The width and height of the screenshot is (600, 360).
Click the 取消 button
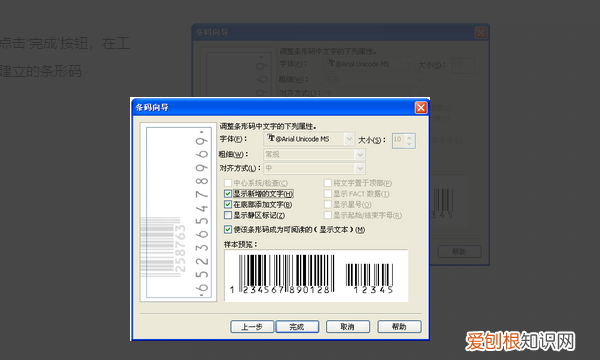click(x=348, y=327)
